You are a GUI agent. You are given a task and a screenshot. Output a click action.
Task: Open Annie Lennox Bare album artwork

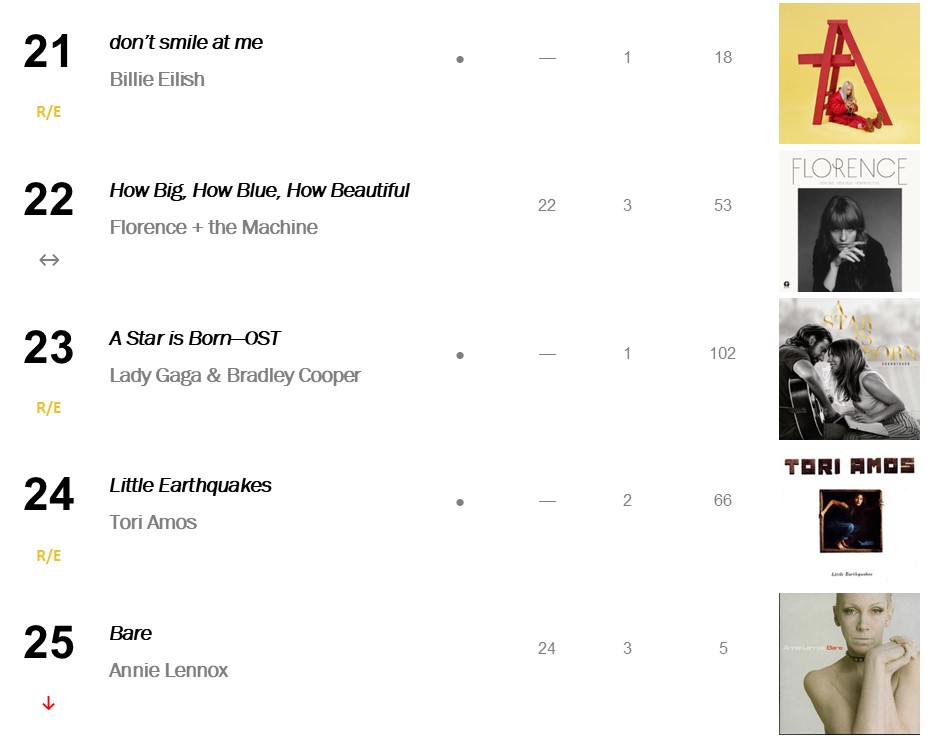click(849, 663)
